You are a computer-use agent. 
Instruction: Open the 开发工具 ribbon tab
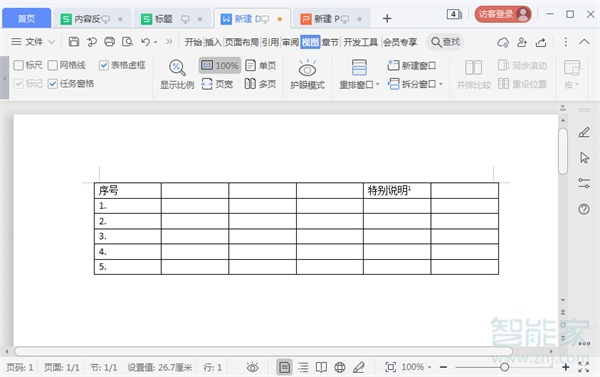tap(360, 42)
